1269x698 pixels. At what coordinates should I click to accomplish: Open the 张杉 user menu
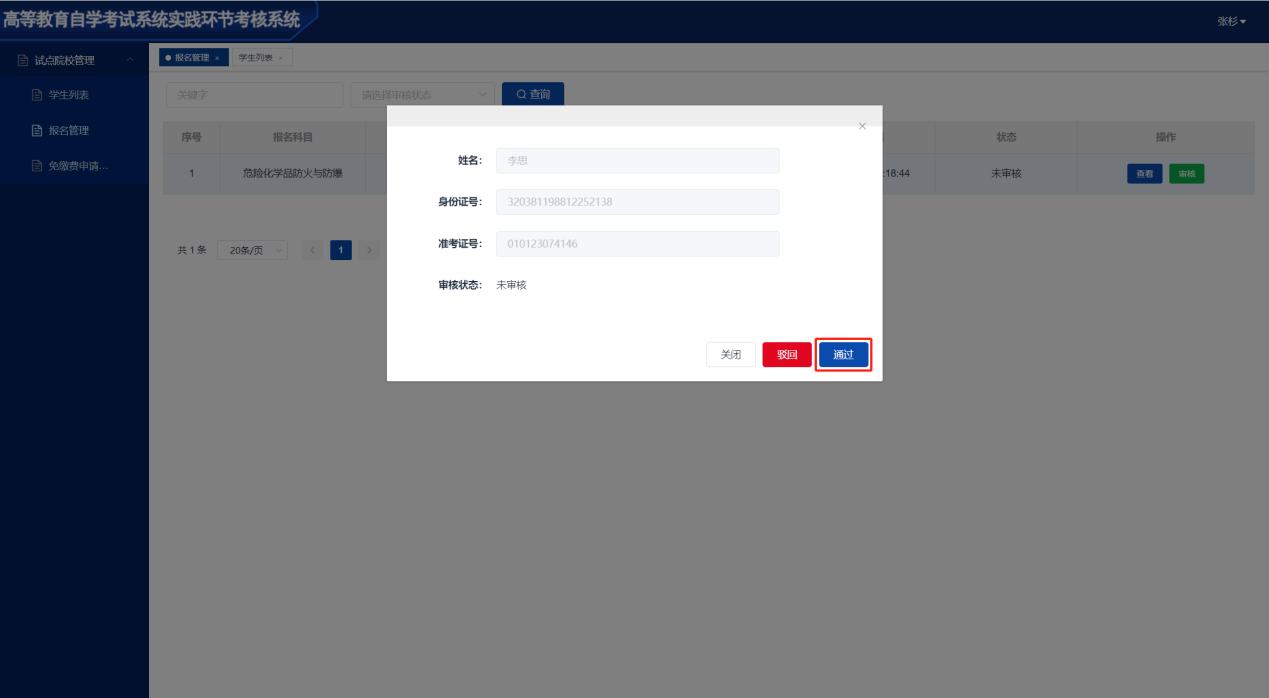(x=1231, y=21)
